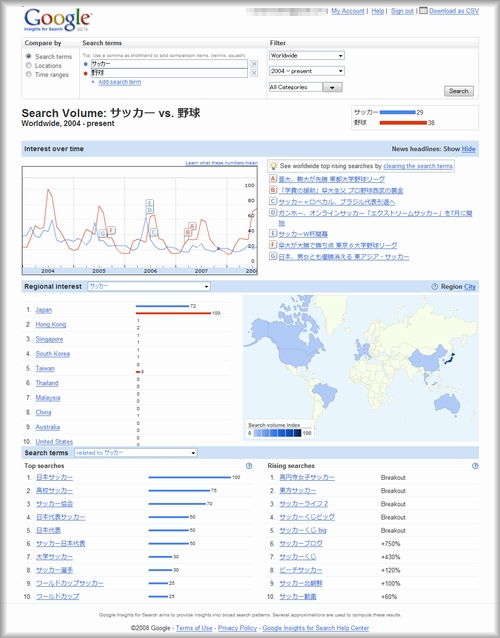500x638 pixels.
Task: Open the Regional interest term dropdown
Action: click(149, 286)
